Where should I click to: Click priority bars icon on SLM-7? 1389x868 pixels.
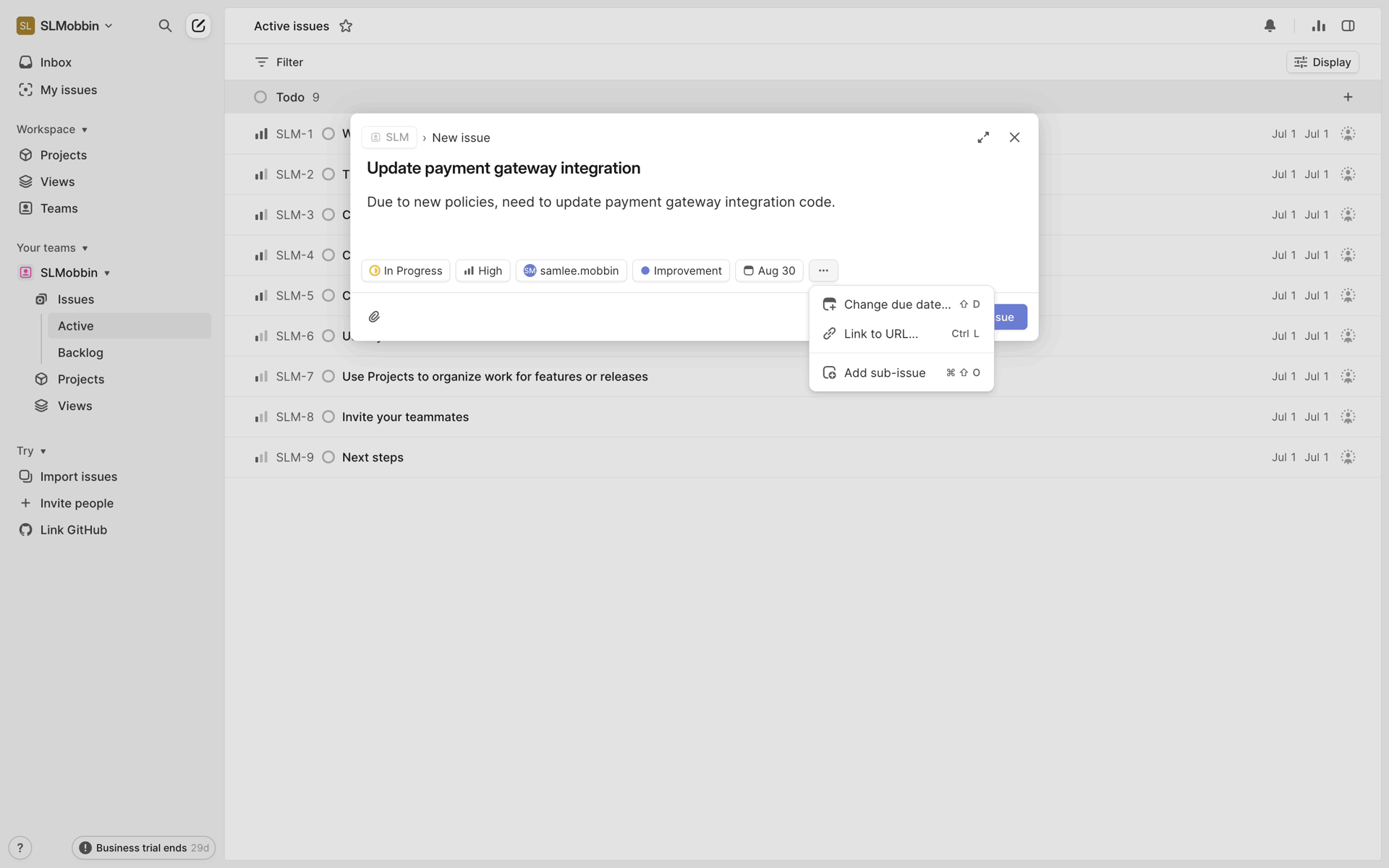pos(261,376)
